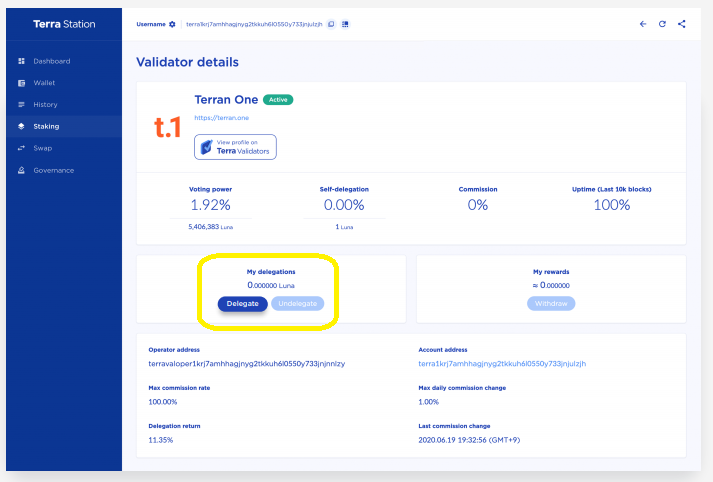The width and height of the screenshot is (713, 482).
Task: Click the My rewards ≈ 0.000000 value
Action: pos(551,286)
